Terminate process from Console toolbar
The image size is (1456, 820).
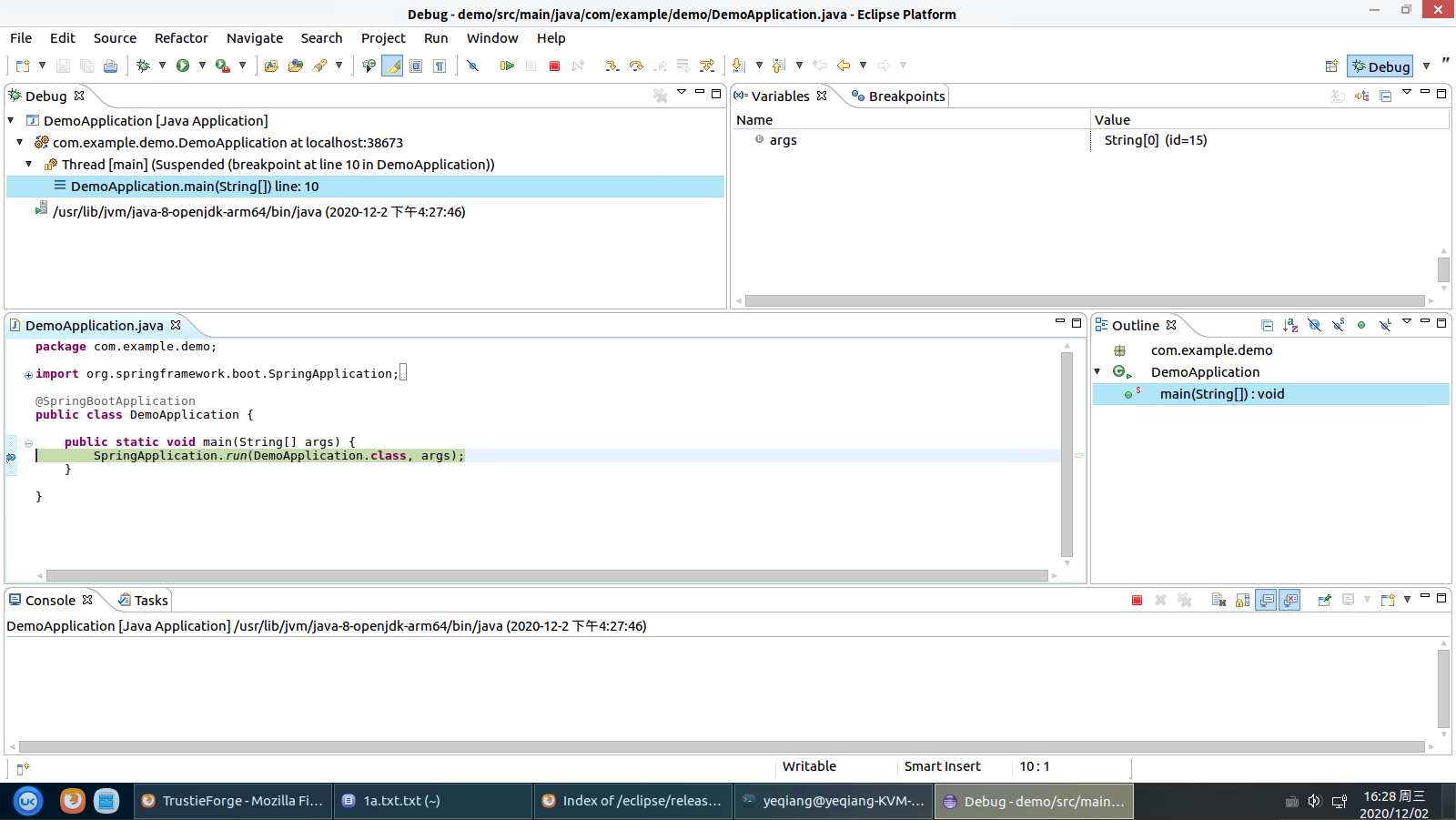1137,600
